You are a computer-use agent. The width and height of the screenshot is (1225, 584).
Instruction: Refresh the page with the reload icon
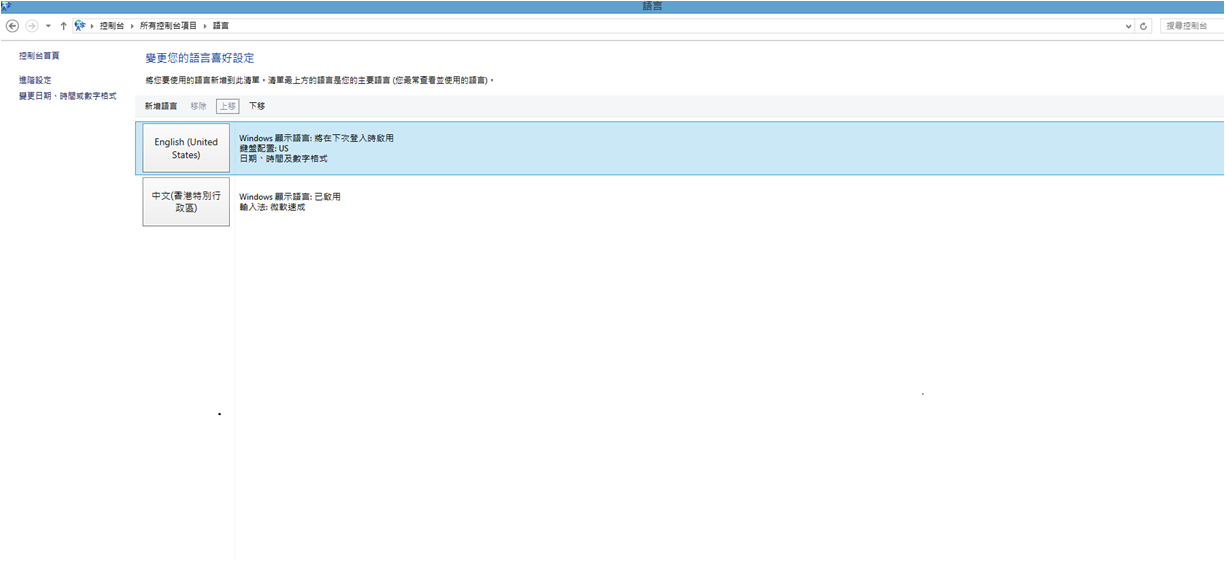(x=1144, y=26)
